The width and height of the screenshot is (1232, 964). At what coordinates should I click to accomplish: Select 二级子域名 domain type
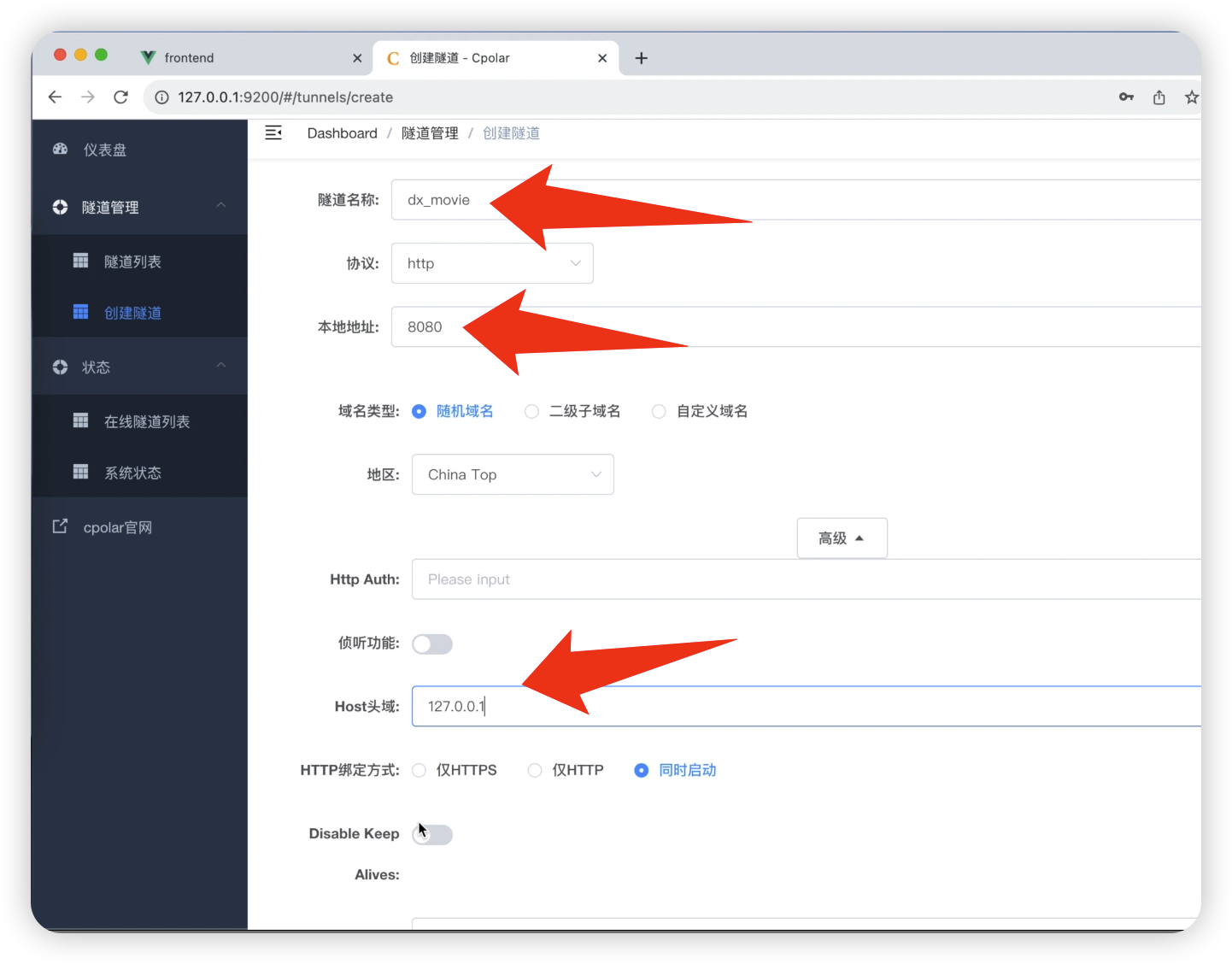point(572,411)
